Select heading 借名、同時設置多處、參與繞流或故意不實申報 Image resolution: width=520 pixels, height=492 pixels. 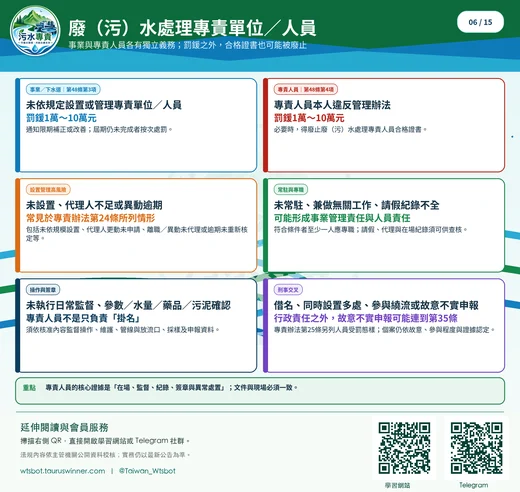tap(376, 305)
